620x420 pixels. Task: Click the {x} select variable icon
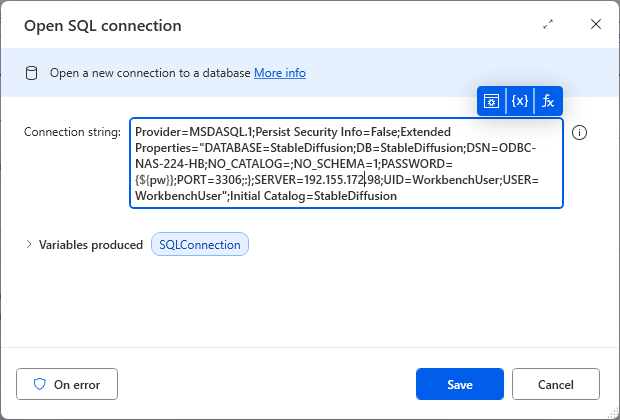(x=520, y=101)
